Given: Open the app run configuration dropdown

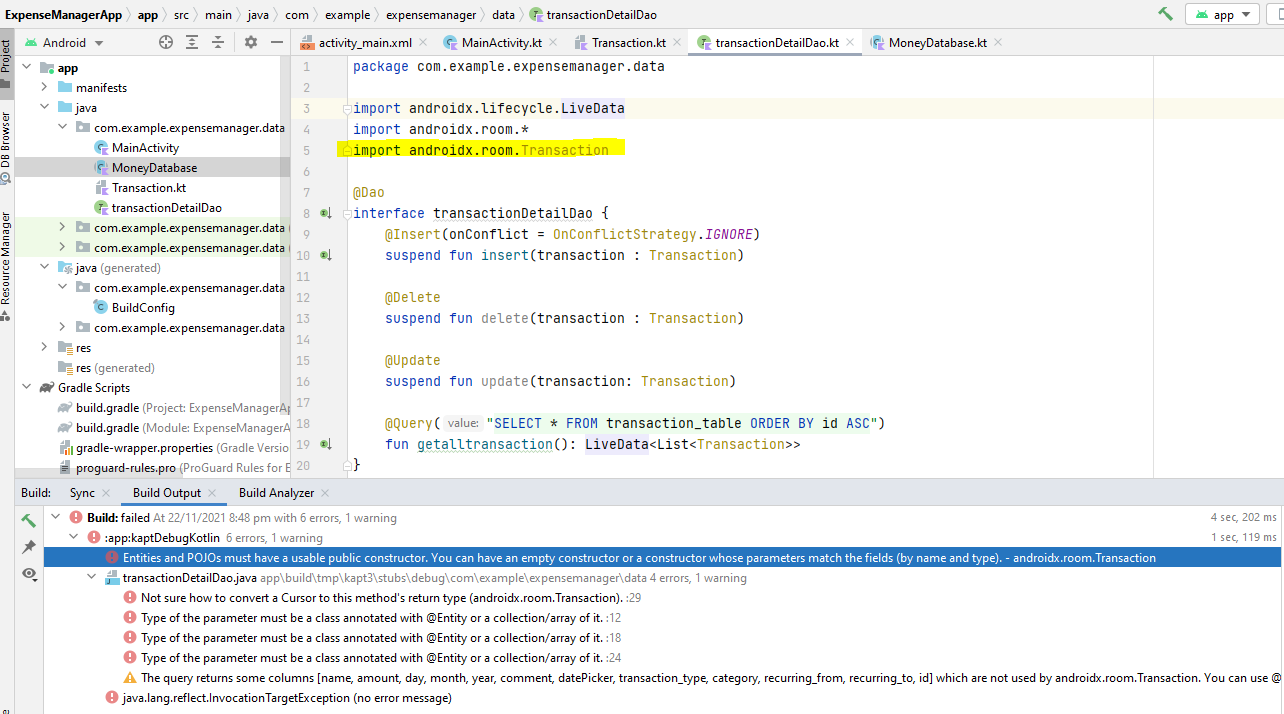Looking at the screenshot, I should click(1222, 15).
